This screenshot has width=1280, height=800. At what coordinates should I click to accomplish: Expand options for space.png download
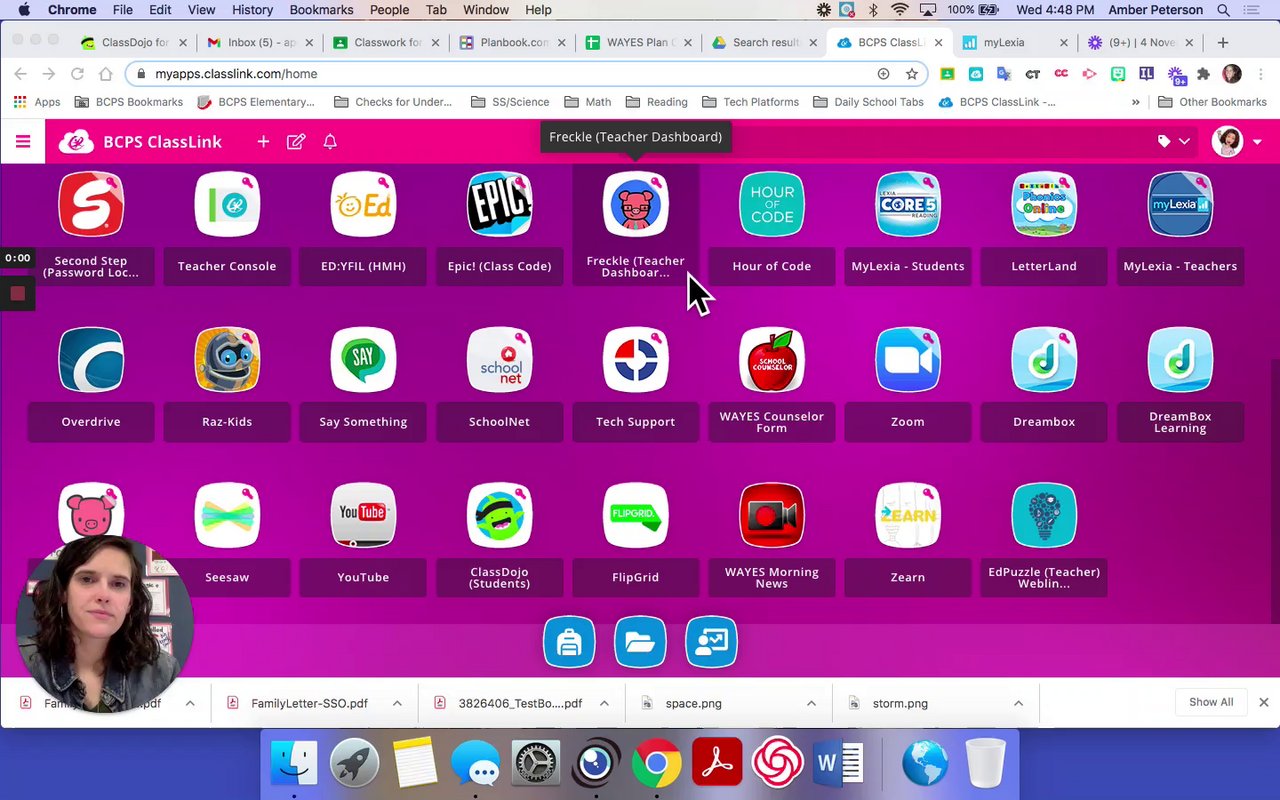click(x=811, y=703)
